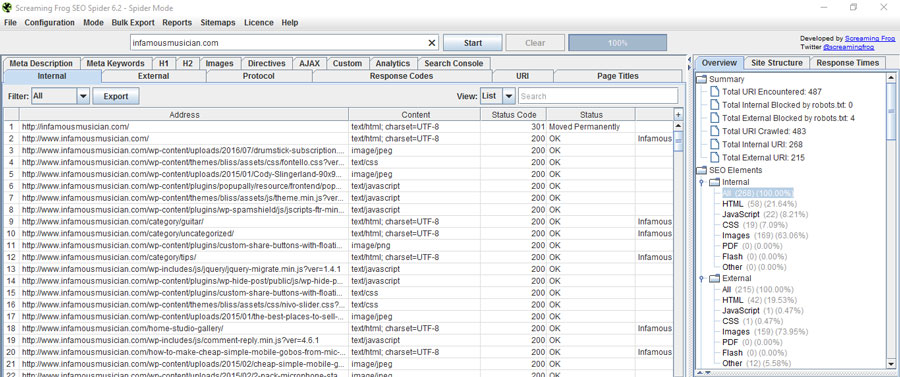
Task: Open the Screaming Frog developer link
Action: pyautogui.click(x=870, y=38)
